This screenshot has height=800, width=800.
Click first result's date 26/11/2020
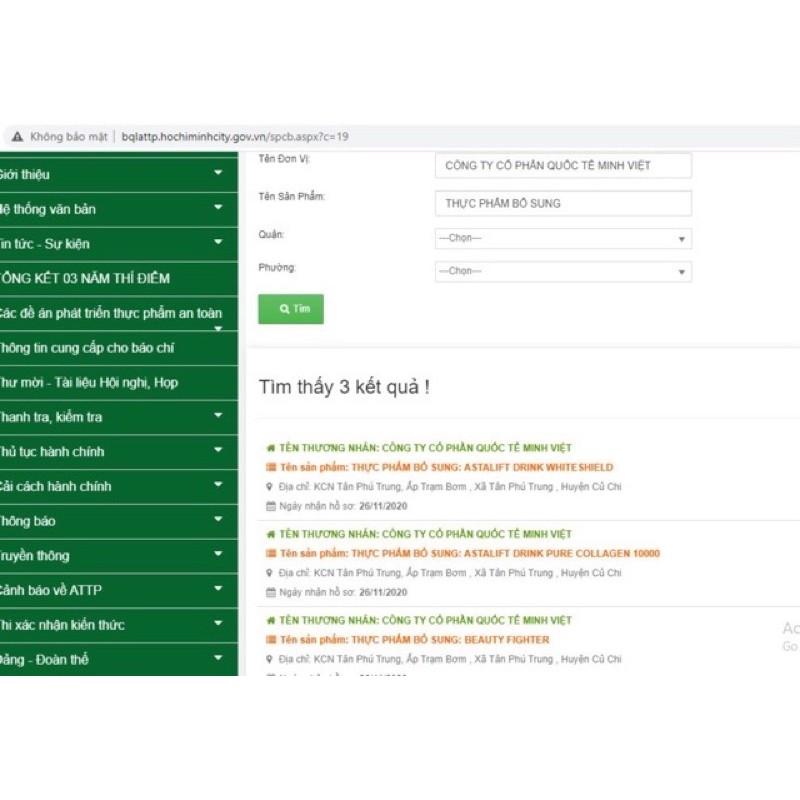pyautogui.click(x=383, y=506)
